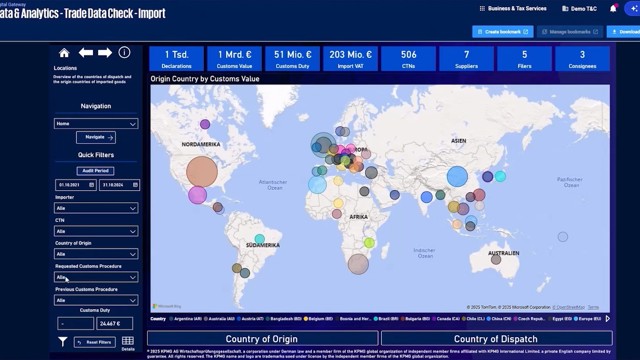Click the Audit Period button

pyautogui.click(x=96, y=171)
